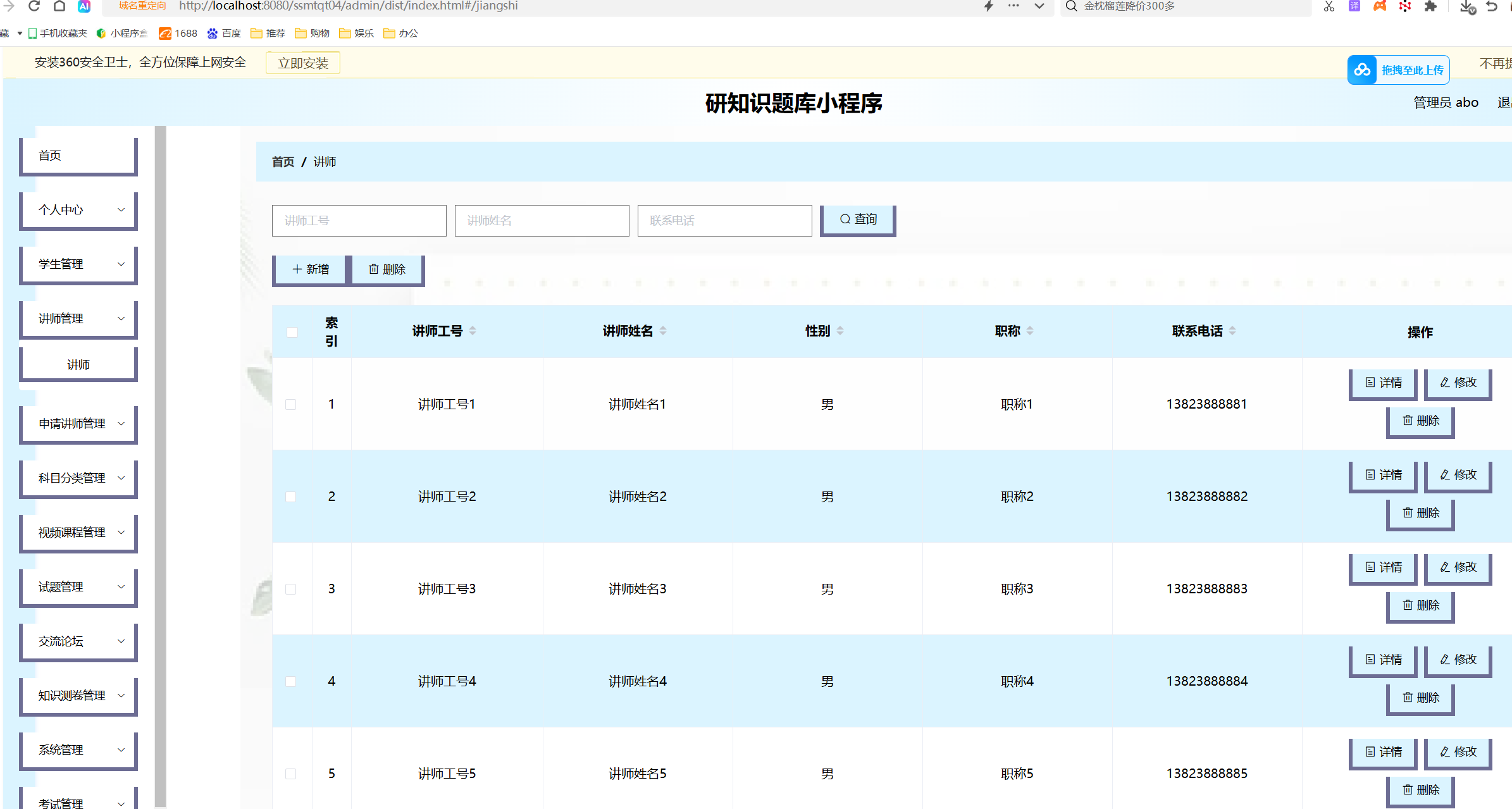Open the 购物 bookmarks folder

click(x=313, y=33)
